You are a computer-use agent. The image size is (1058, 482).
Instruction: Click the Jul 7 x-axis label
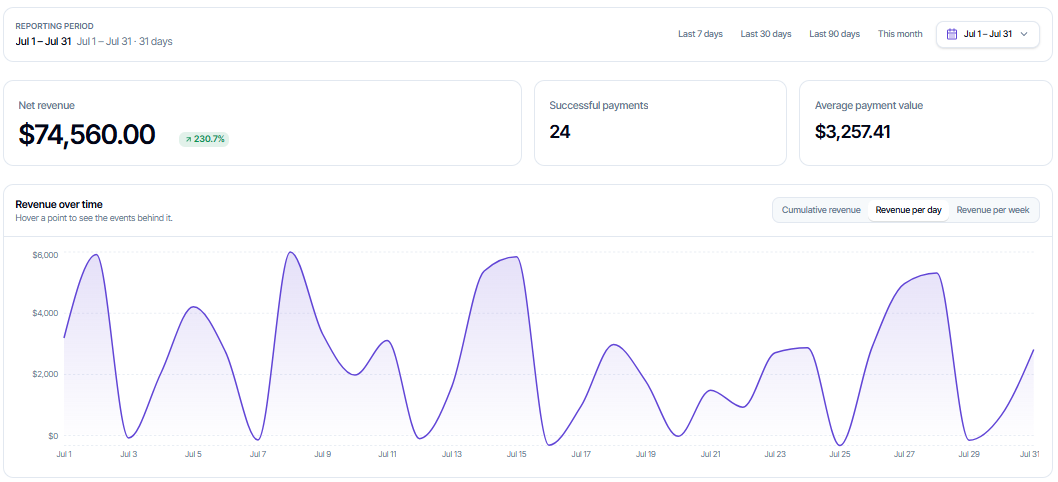tap(258, 454)
